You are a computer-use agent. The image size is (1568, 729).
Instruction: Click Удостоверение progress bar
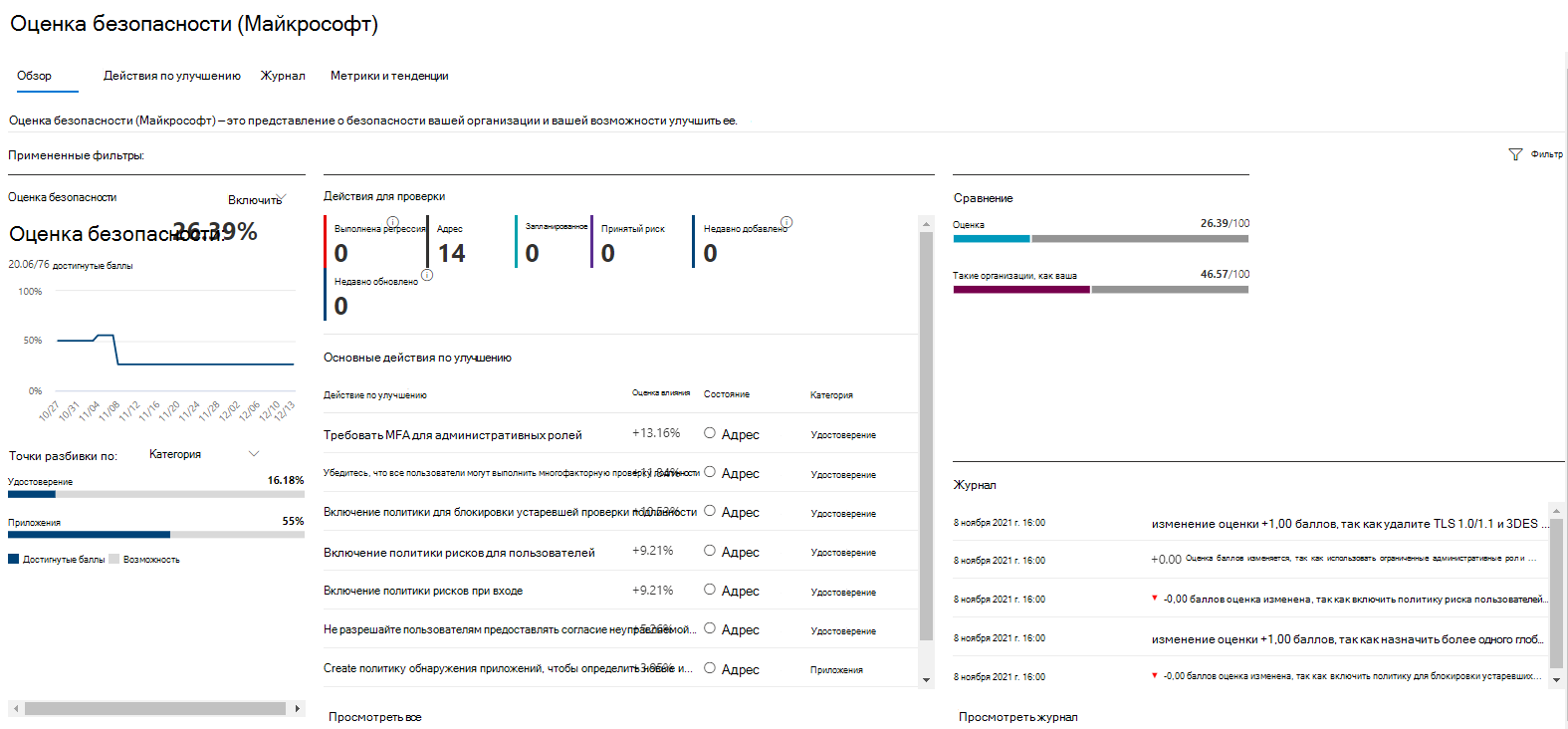click(156, 494)
